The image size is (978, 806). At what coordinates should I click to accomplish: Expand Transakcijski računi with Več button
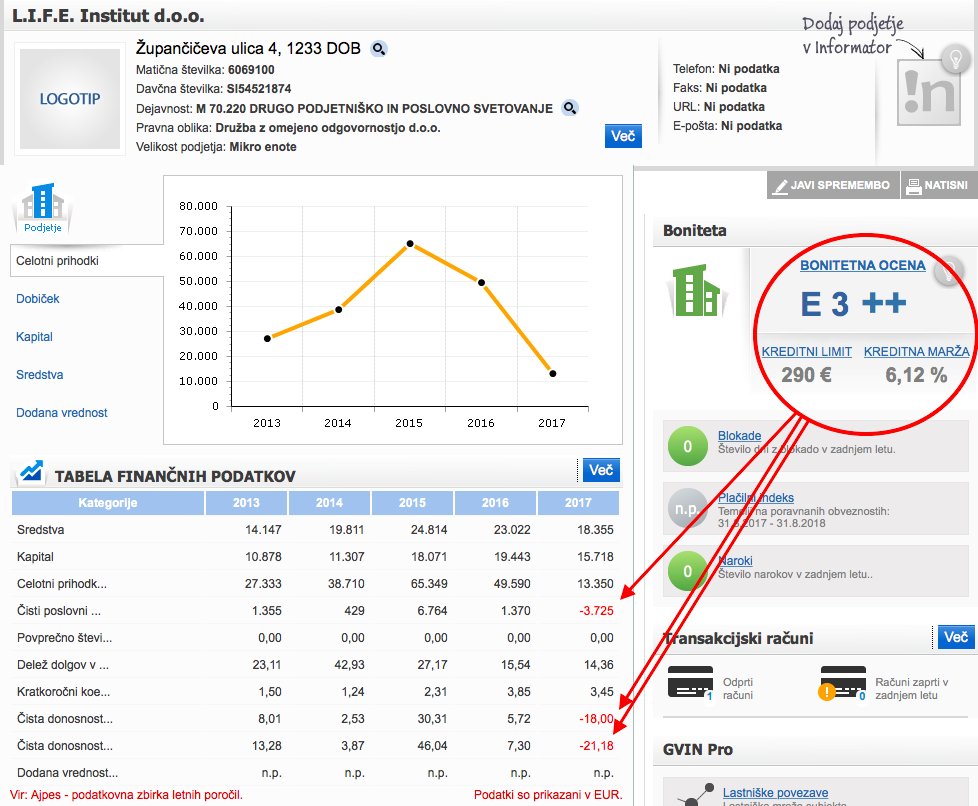[x=953, y=637]
